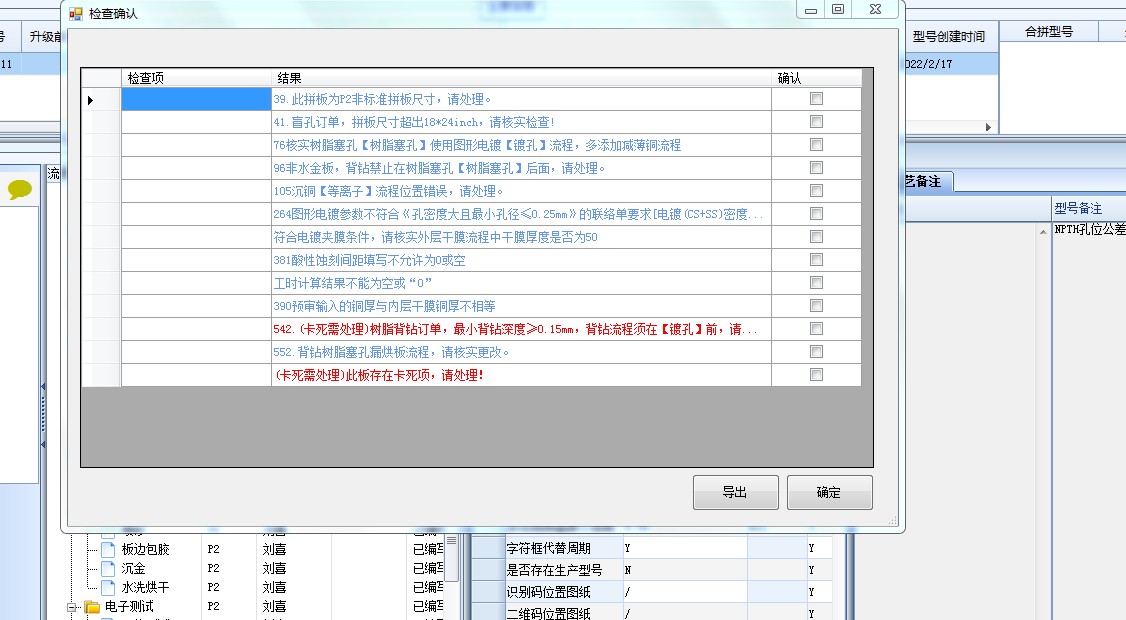Click result text 41.盲孔订单 拼板尺寸超出
Viewport: 1126px width, 620px height.
[x=414, y=123]
